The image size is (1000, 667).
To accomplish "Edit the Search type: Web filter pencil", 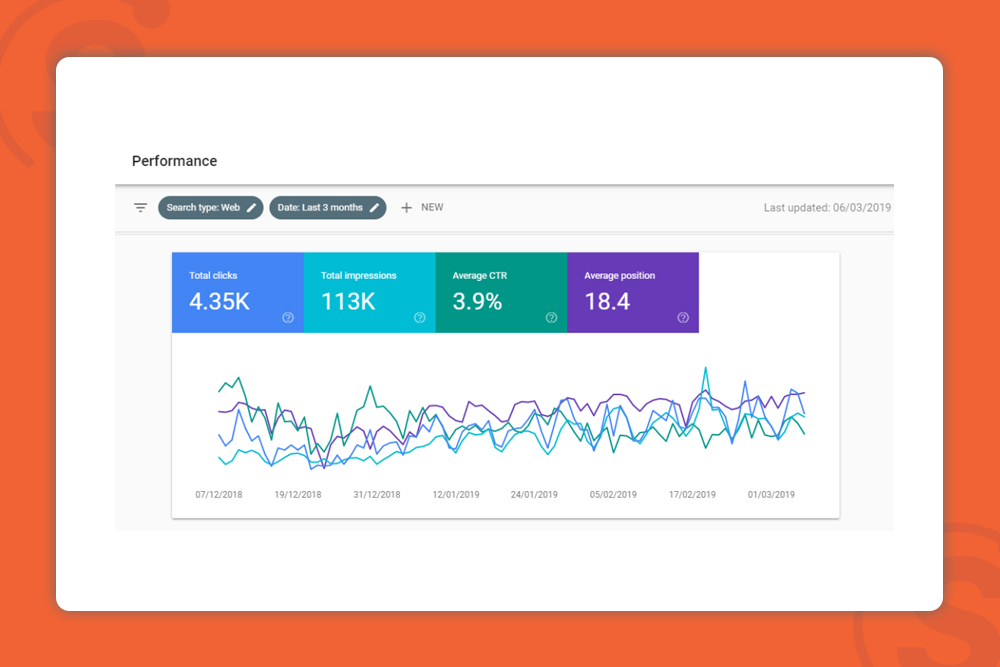I will coord(251,208).
